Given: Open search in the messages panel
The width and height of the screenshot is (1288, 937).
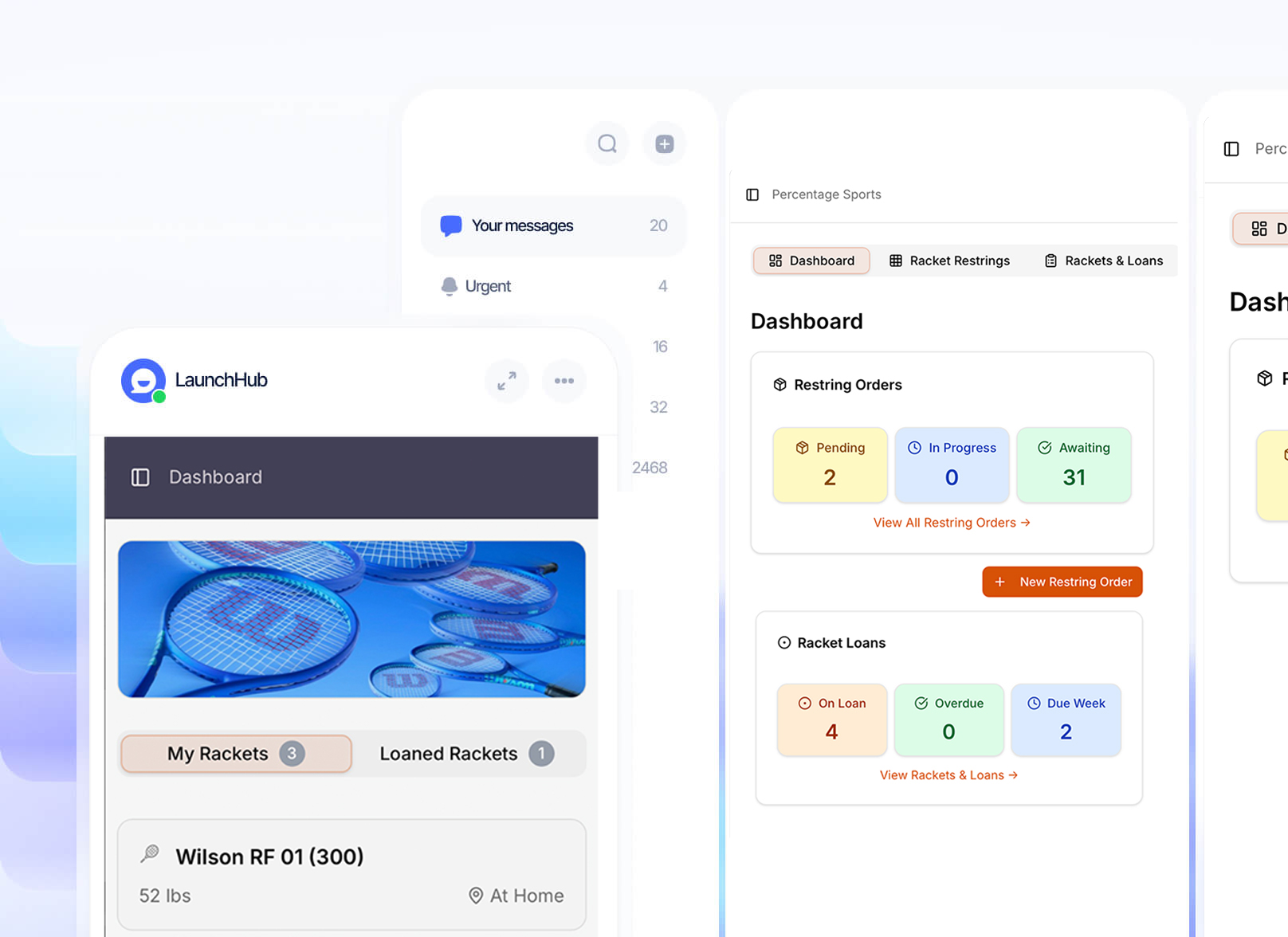Looking at the screenshot, I should click(607, 143).
